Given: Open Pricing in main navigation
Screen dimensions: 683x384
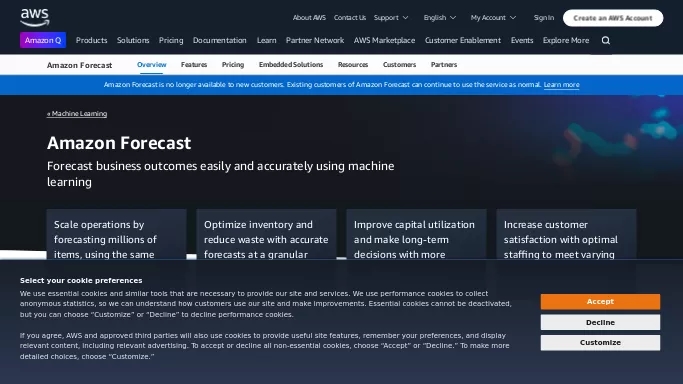Looking at the screenshot, I should [x=171, y=40].
